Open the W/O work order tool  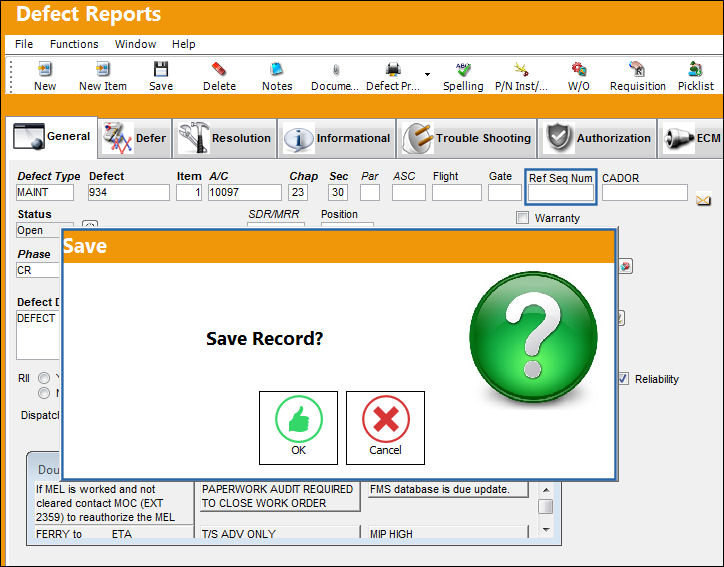click(579, 76)
